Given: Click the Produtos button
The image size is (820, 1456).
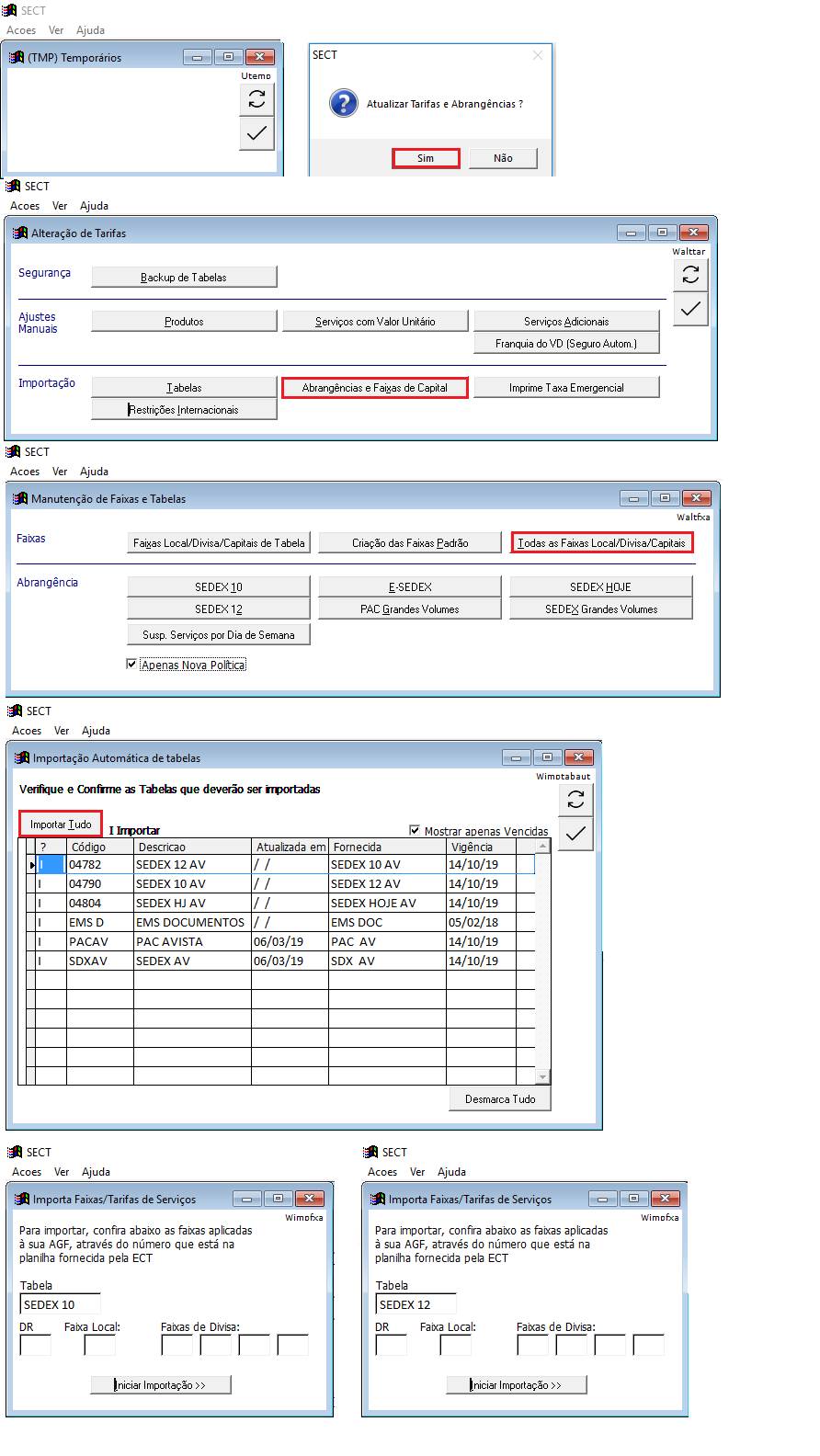Looking at the screenshot, I should (x=184, y=321).
